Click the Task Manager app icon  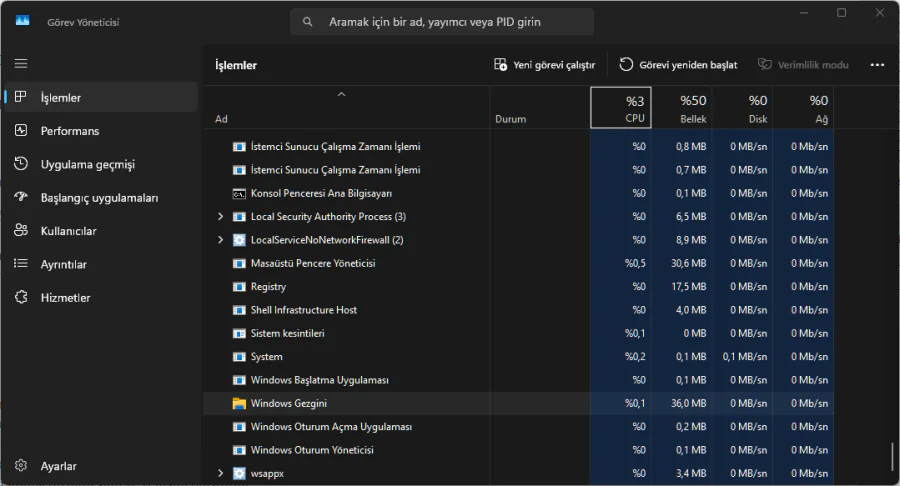pos(22,21)
